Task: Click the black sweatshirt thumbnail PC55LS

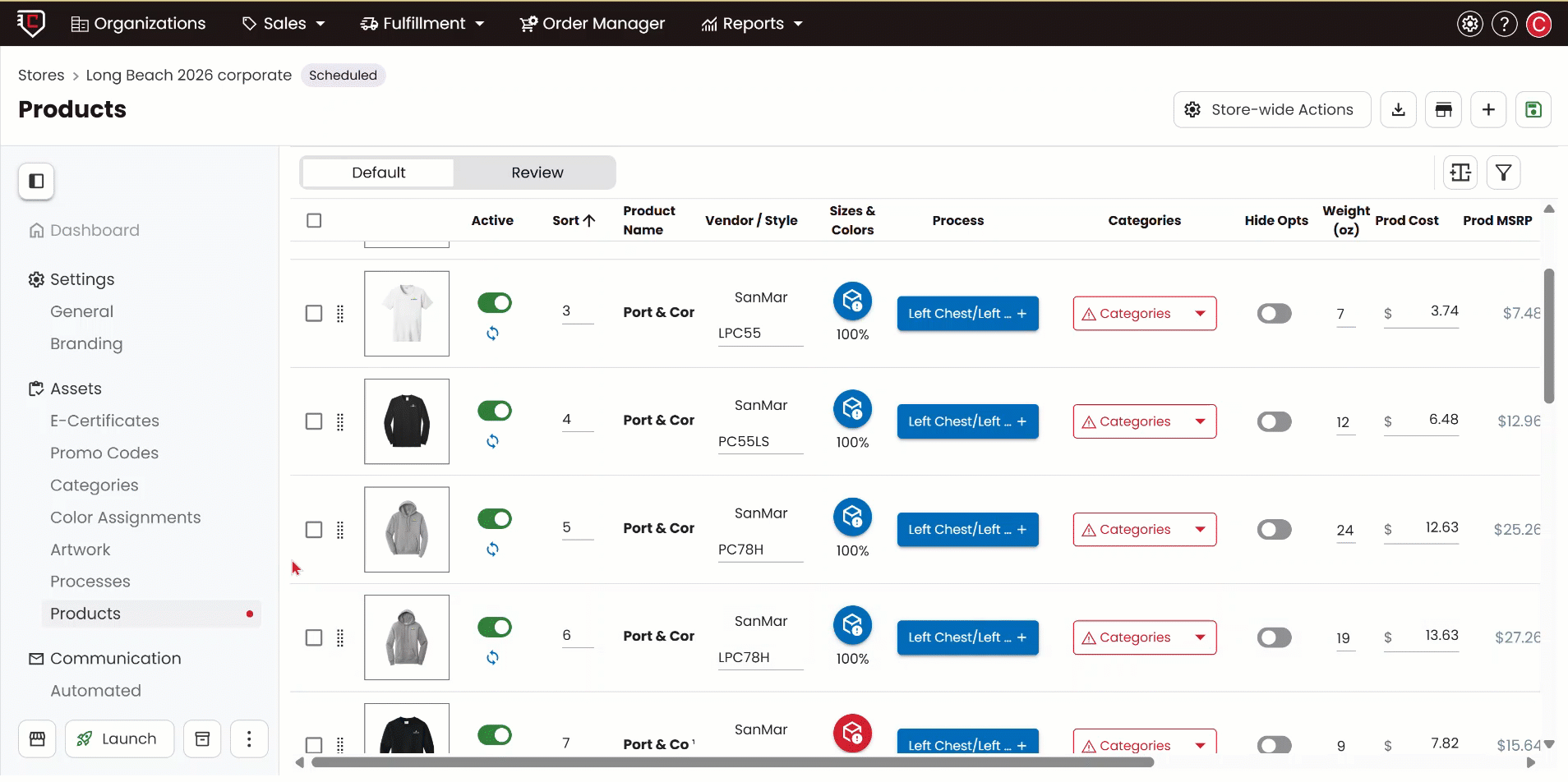Action: click(407, 421)
